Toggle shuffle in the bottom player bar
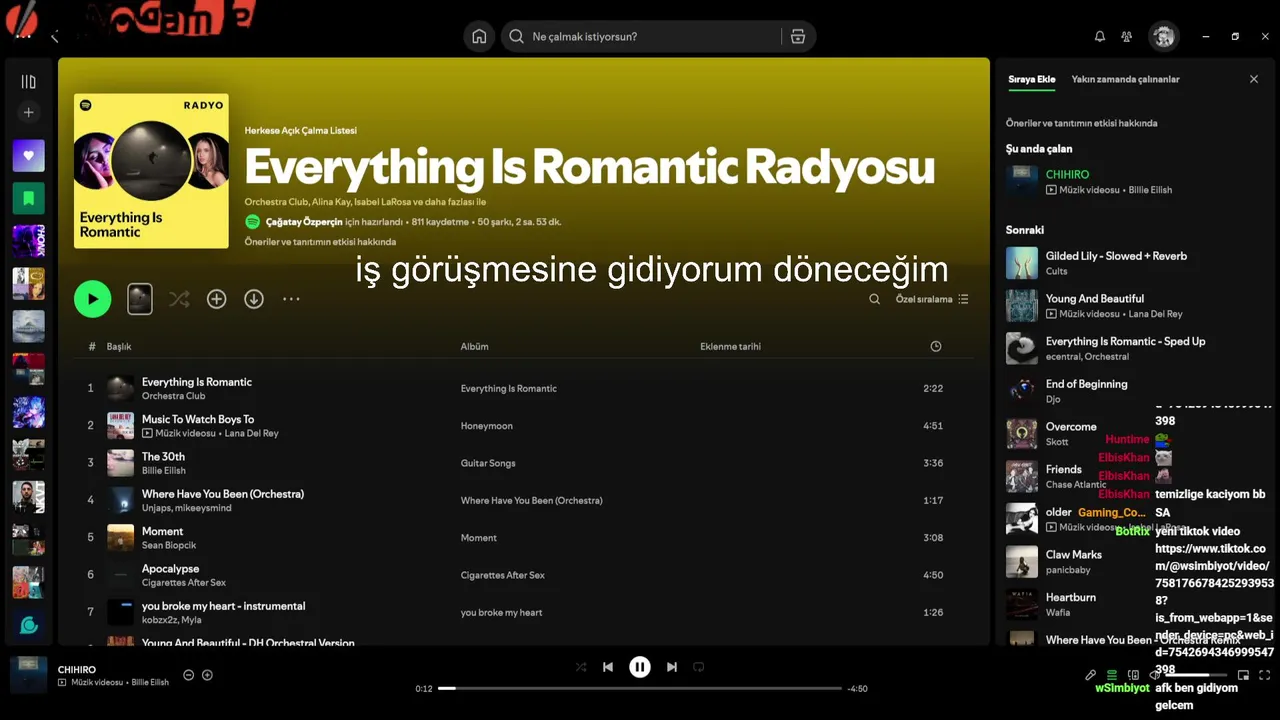This screenshot has height=720, width=1280. point(581,667)
